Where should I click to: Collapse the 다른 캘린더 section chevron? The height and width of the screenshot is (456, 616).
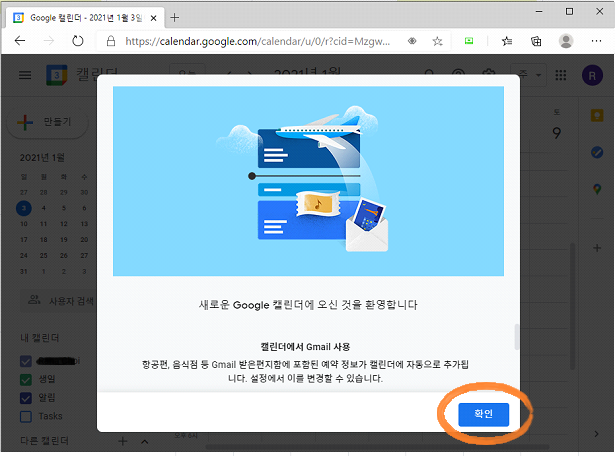pyautogui.click(x=145, y=441)
